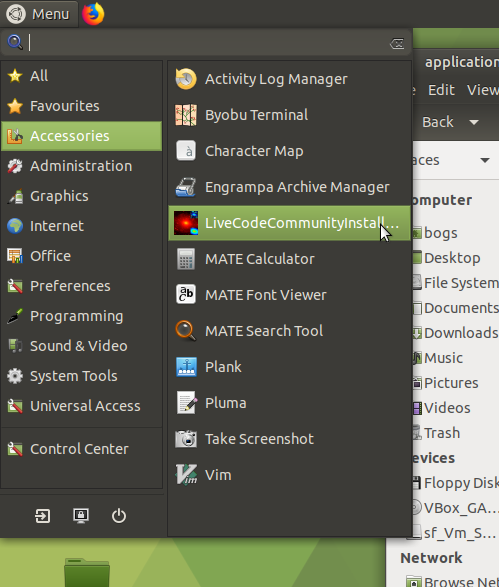Launch Vim icon
The width and height of the screenshot is (499, 587).
click(x=186, y=475)
